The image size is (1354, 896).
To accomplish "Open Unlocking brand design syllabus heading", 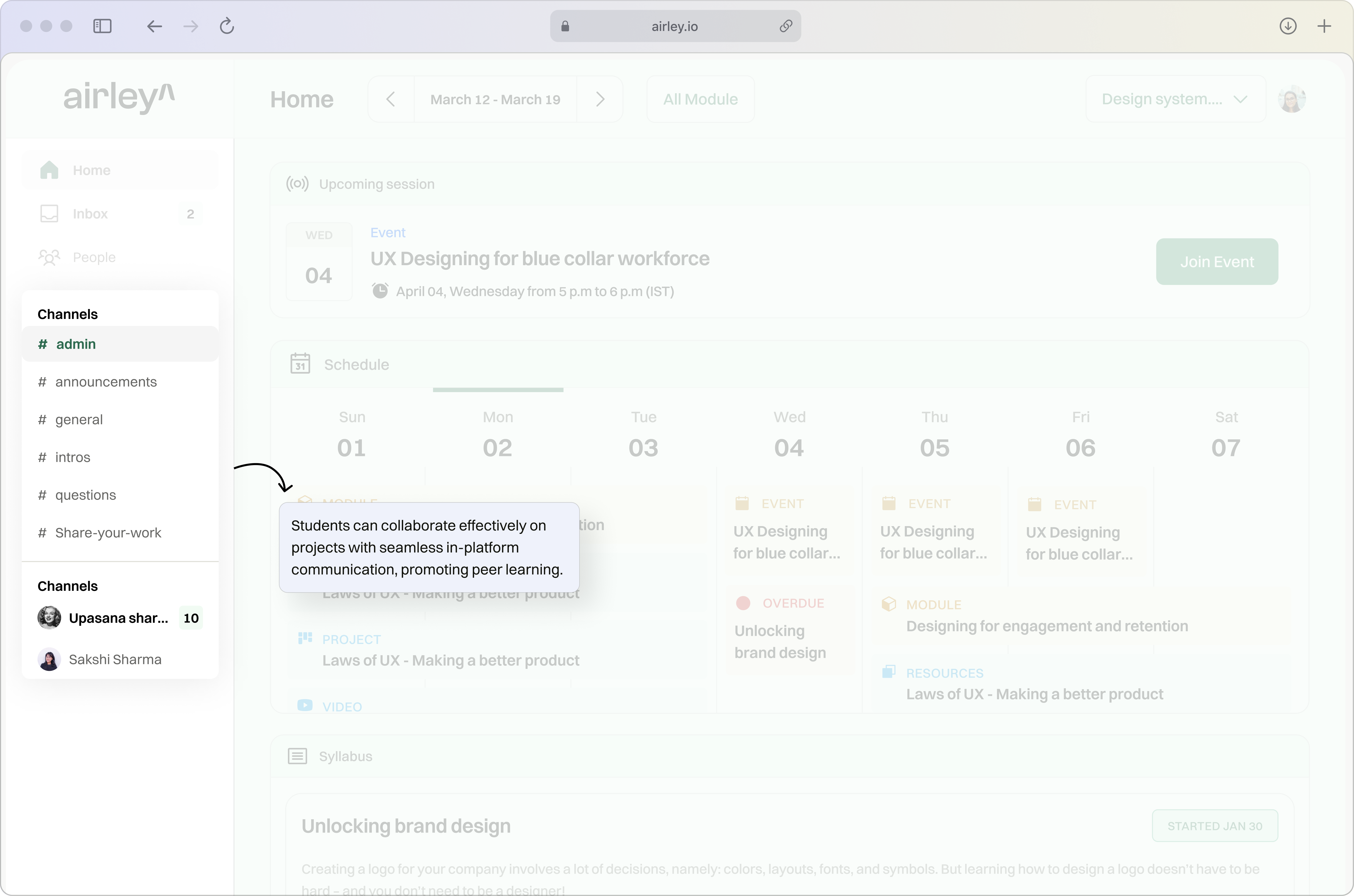I will pyautogui.click(x=406, y=826).
